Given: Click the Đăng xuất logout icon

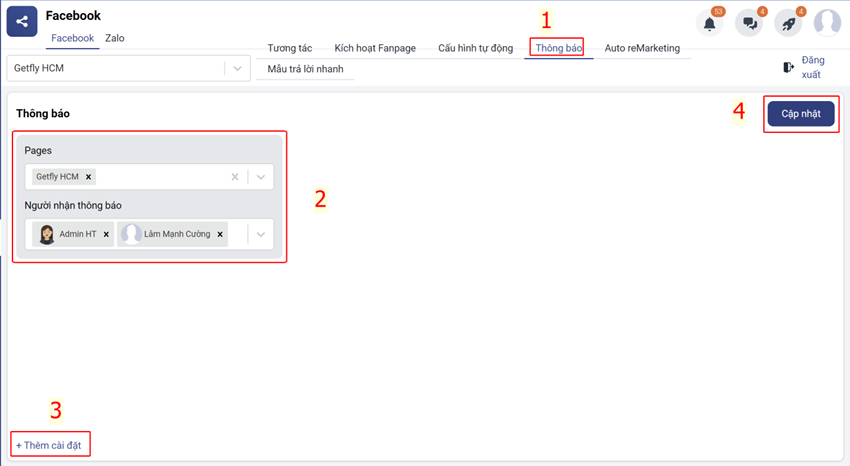Looking at the screenshot, I should pos(789,67).
